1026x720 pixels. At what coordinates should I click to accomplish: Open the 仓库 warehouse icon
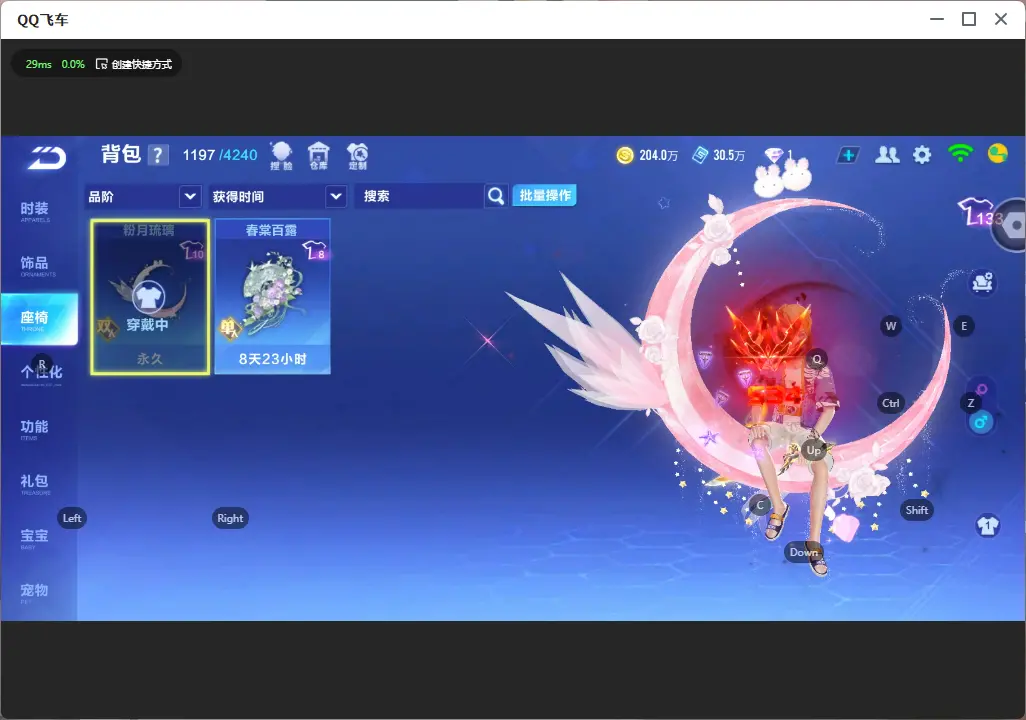coord(319,156)
